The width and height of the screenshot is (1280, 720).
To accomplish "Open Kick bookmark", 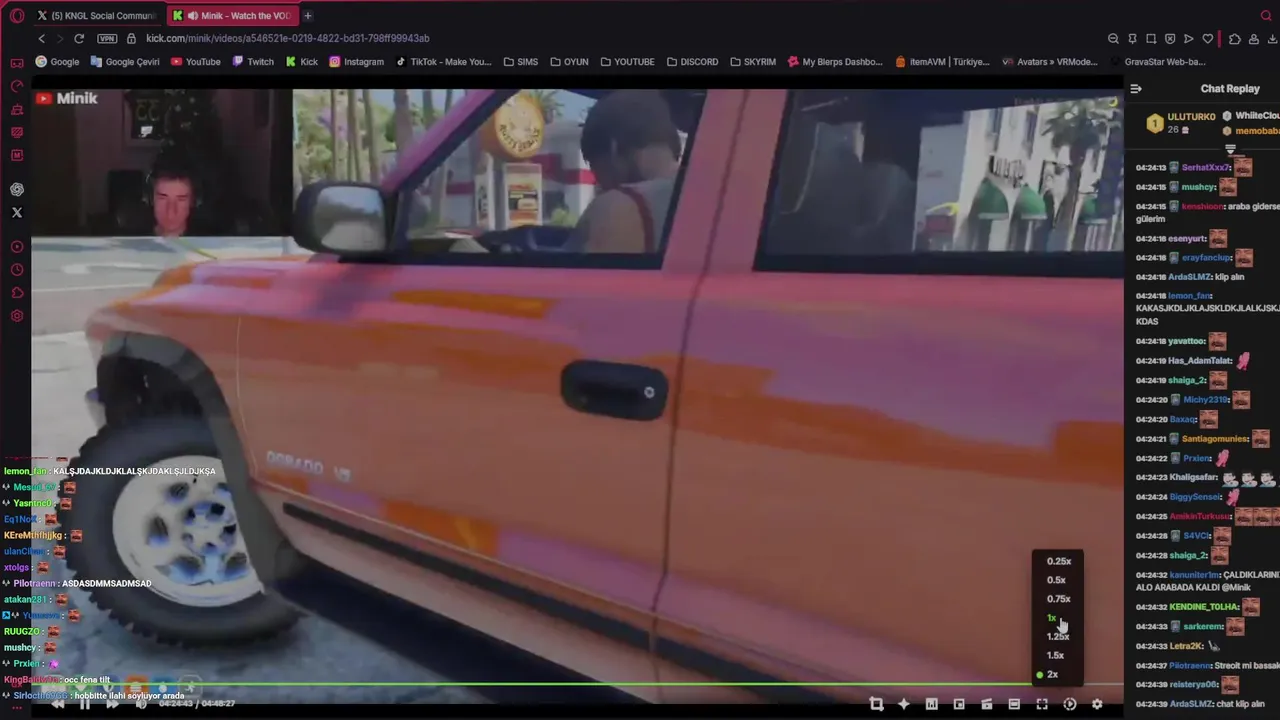I will click(302, 61).
